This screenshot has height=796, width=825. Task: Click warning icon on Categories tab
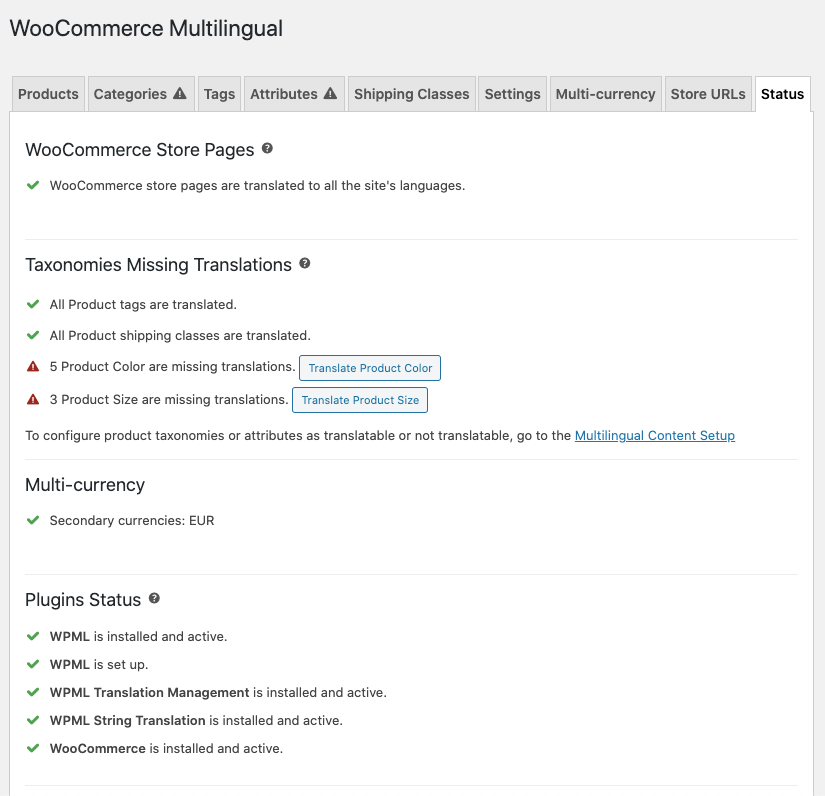tap(180, 94)
